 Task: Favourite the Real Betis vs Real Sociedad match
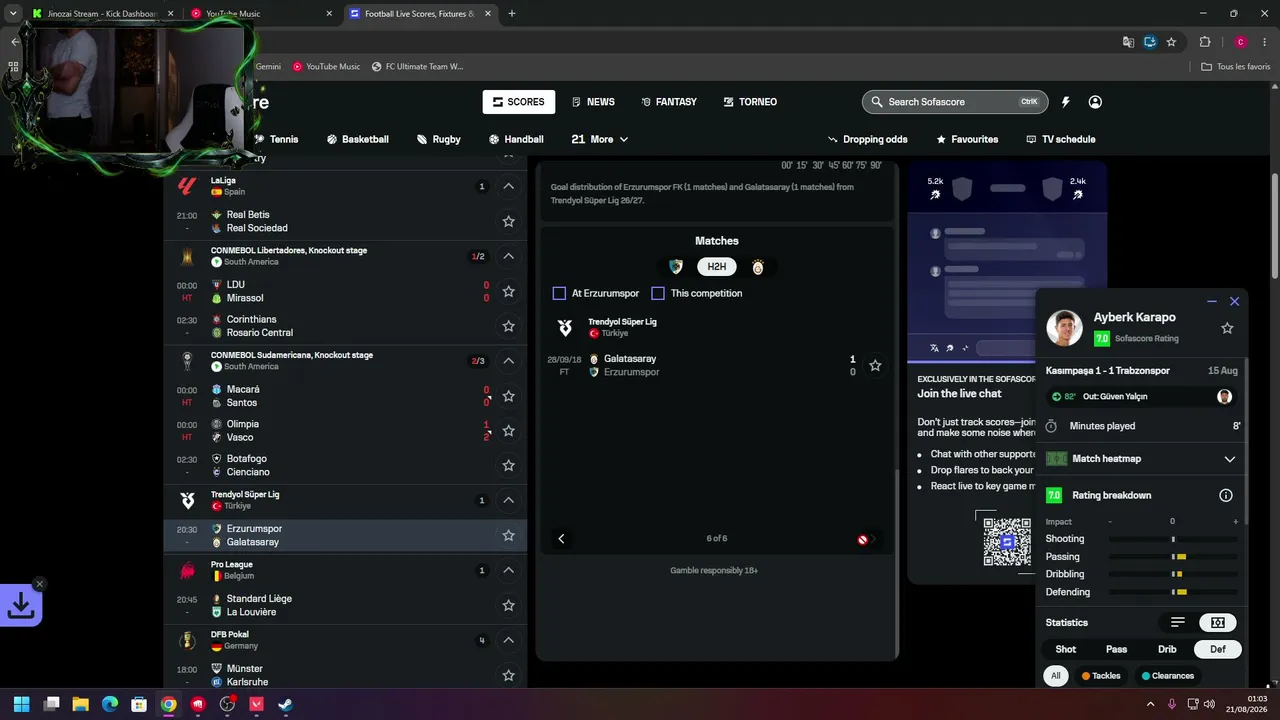point(508,221)
